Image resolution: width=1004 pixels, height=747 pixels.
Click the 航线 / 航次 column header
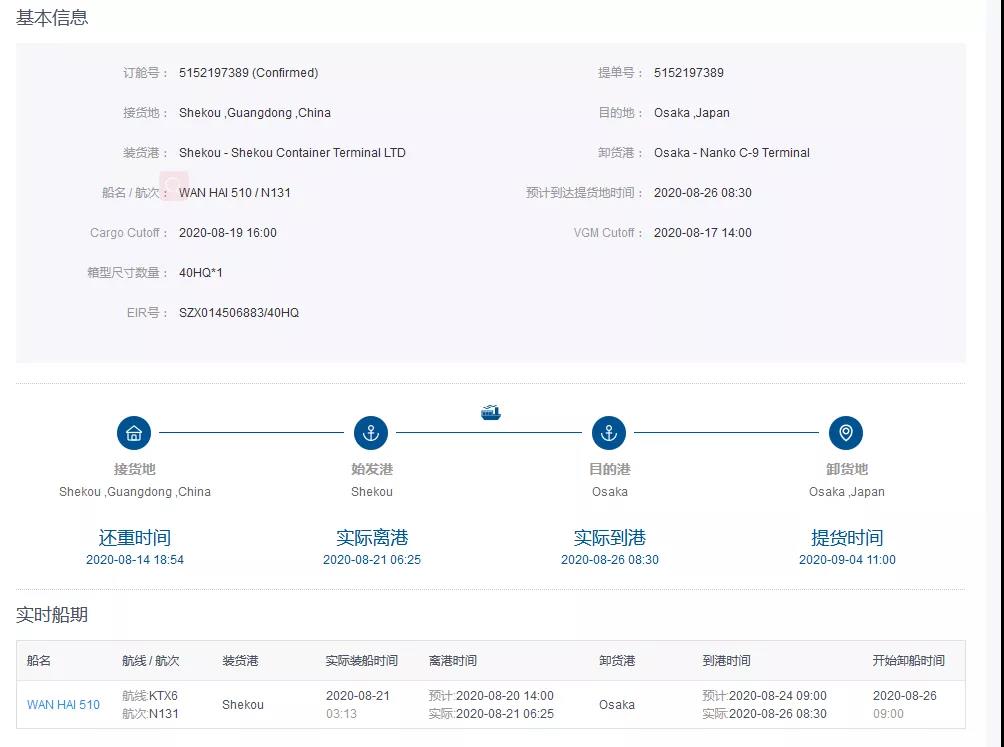point(150,661)
